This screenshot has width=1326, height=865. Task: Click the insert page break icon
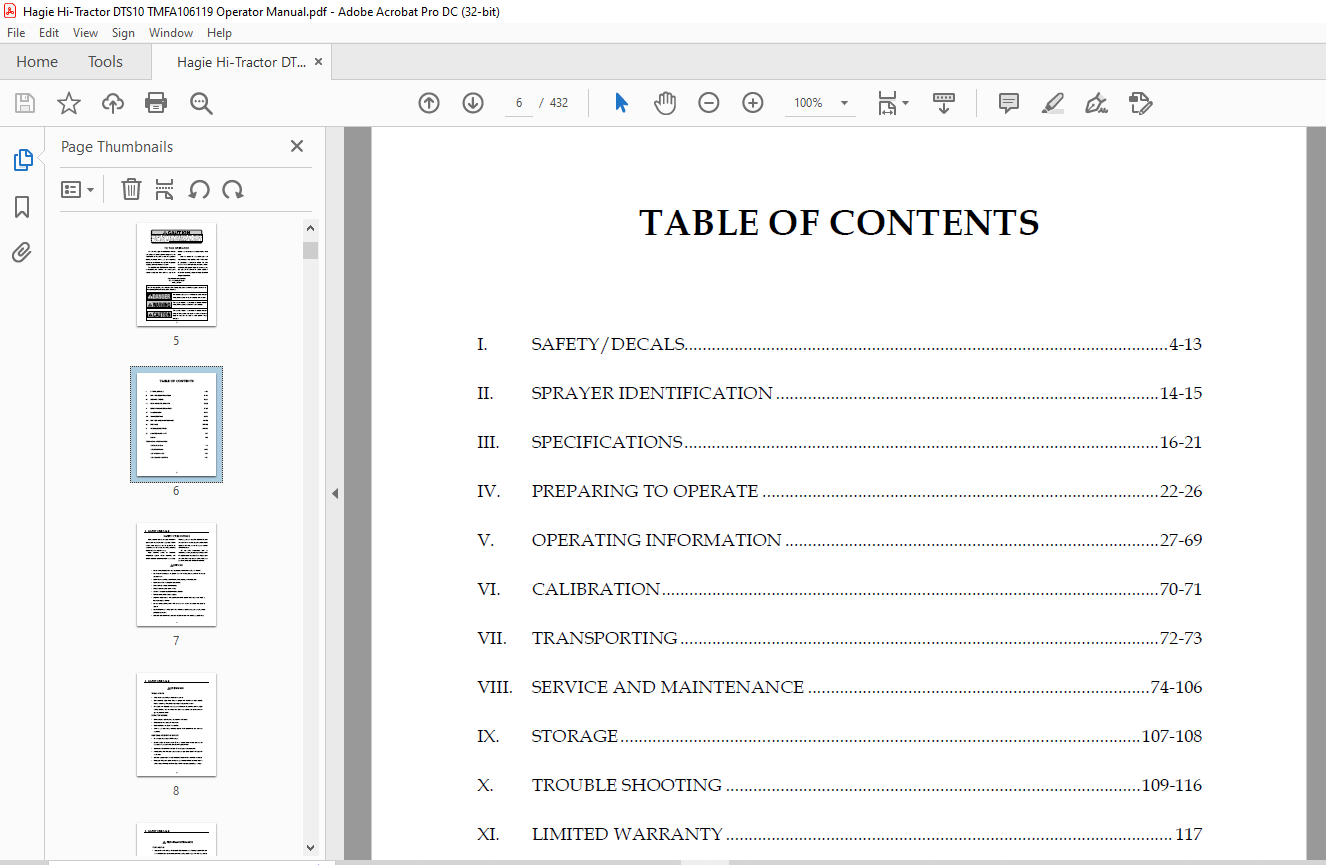(165, 189)
